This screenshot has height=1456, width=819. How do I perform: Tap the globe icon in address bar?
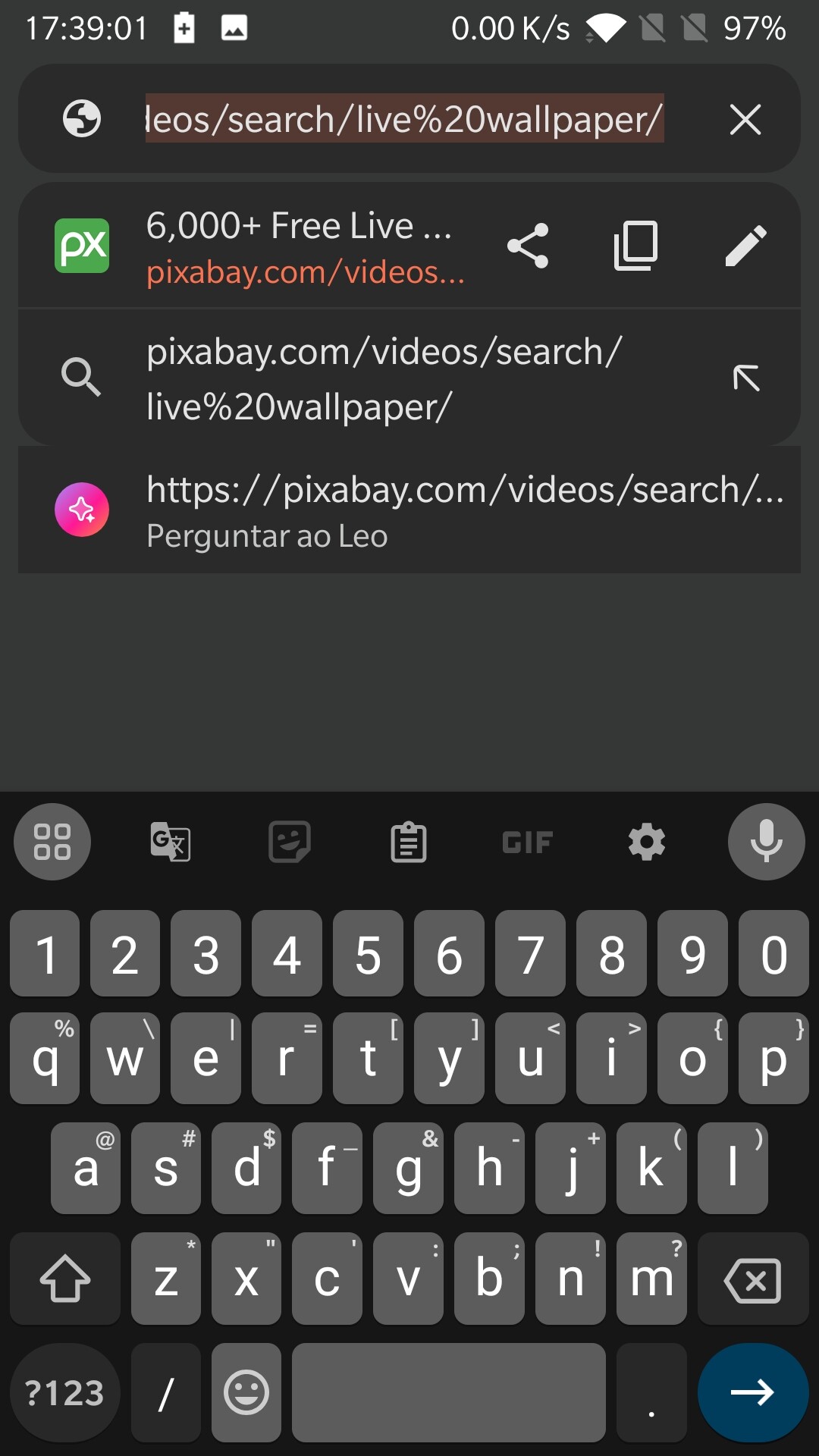point(82,119)
